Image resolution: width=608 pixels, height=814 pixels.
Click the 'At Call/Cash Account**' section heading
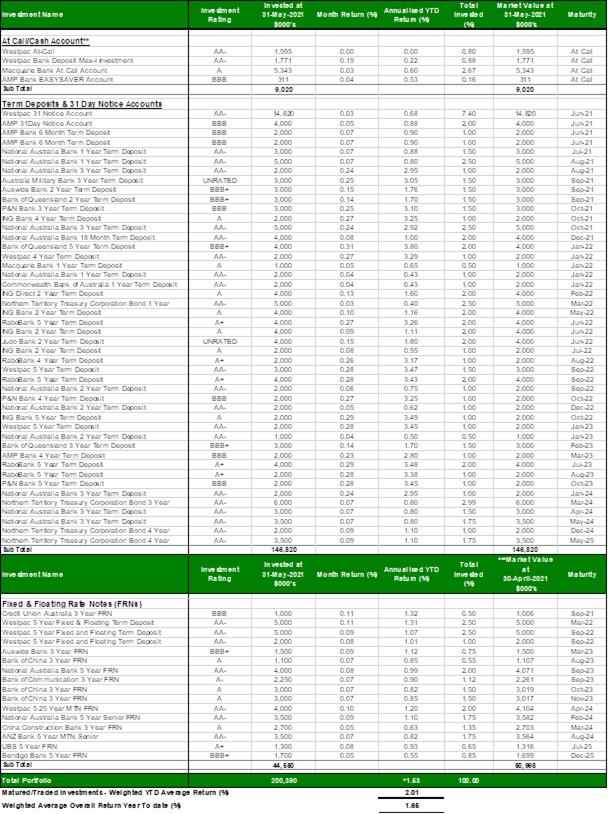[45, 41]
